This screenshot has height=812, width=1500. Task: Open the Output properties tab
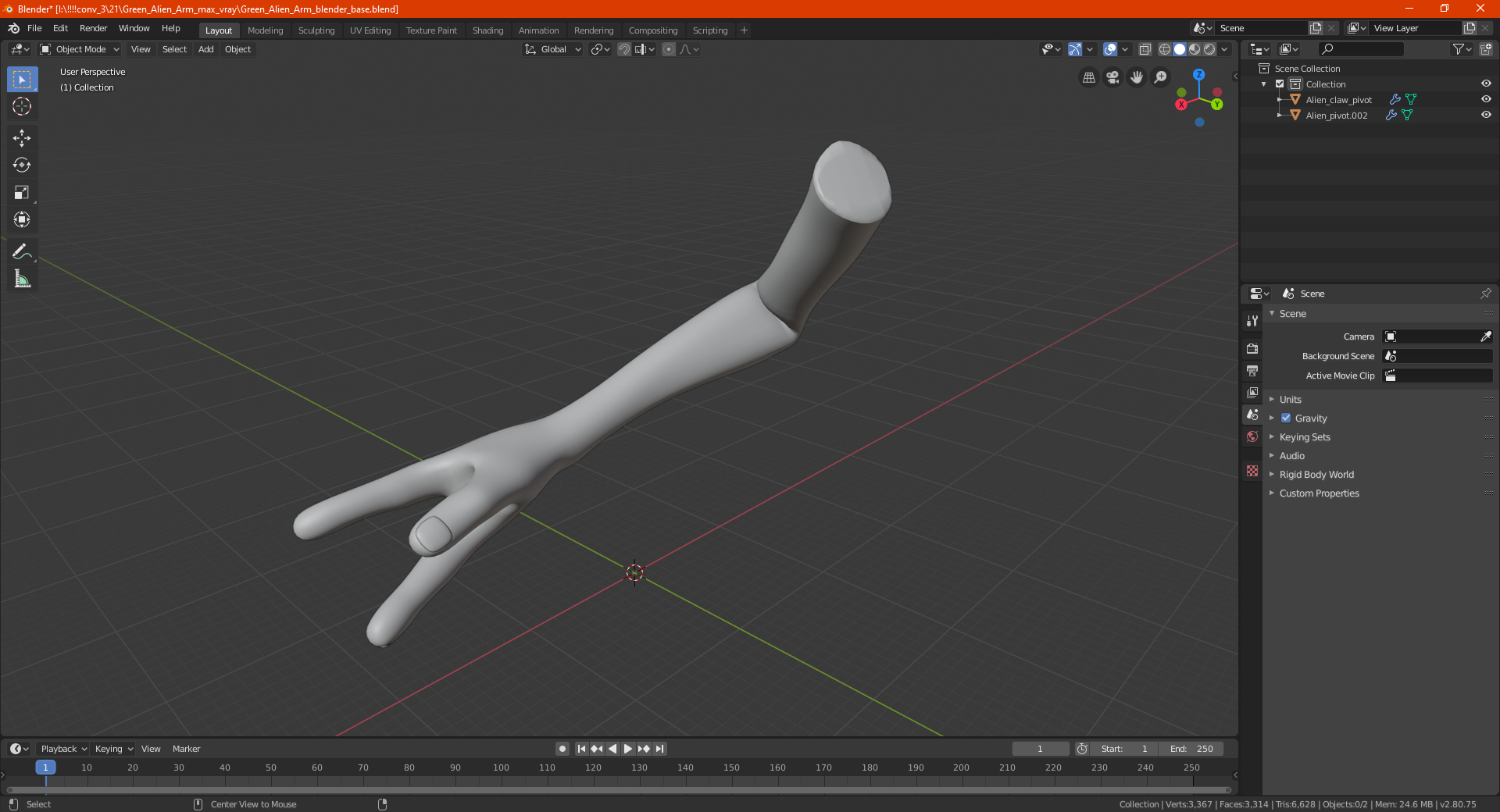(1252, 370)
